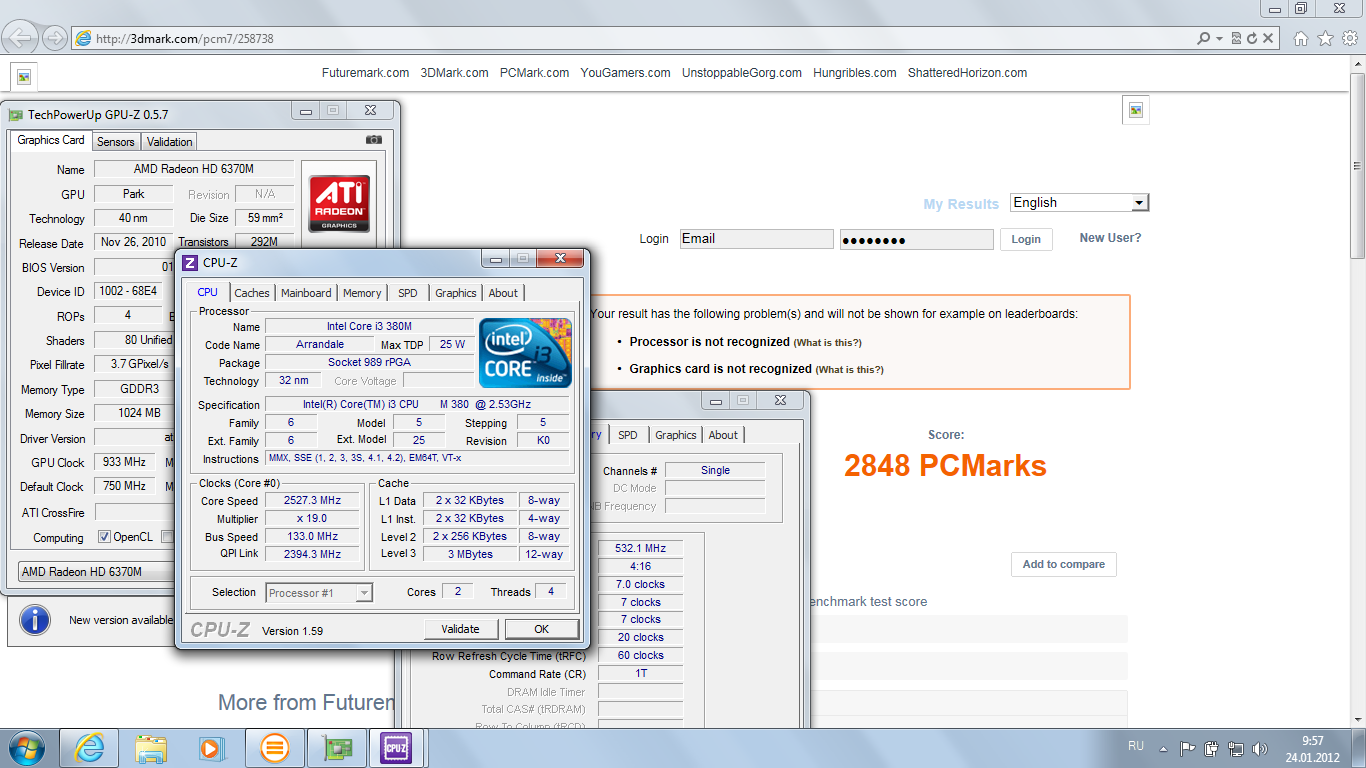Open Windows Explorer folder taskbar icon
This screenshot has height=768, width=1366.
click(151, 747)
